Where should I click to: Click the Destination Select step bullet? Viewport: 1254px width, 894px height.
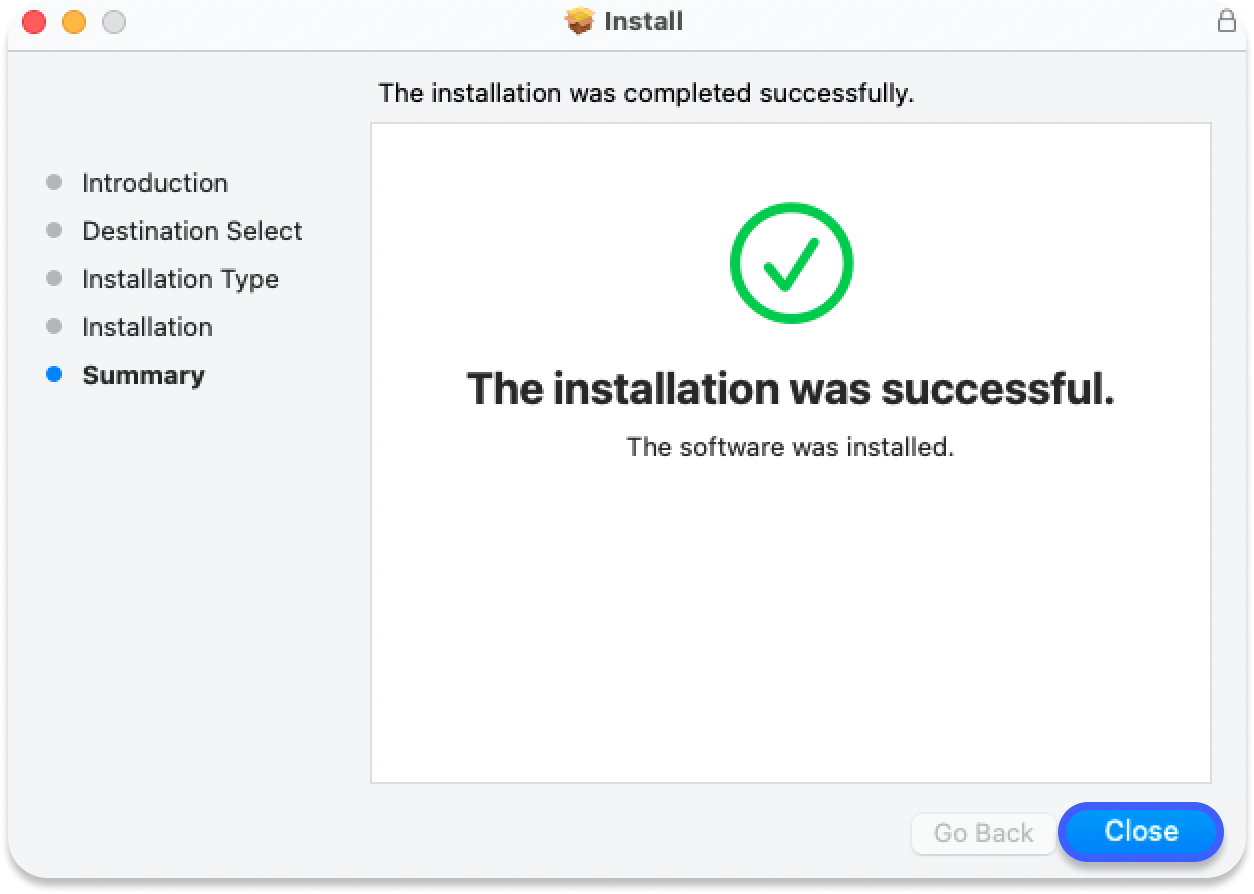[54, 230]
